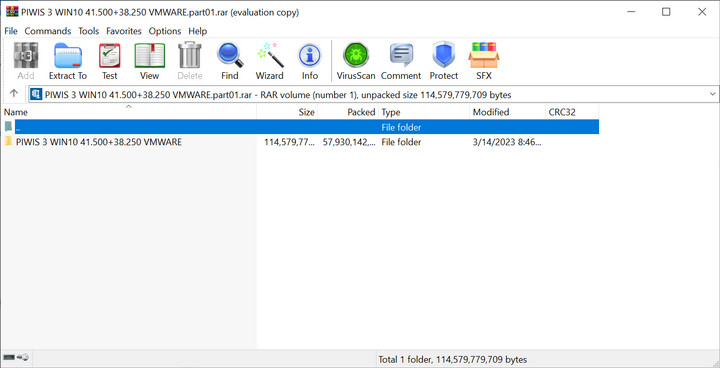Sort by Modified column header

click(x=508, y=112)
